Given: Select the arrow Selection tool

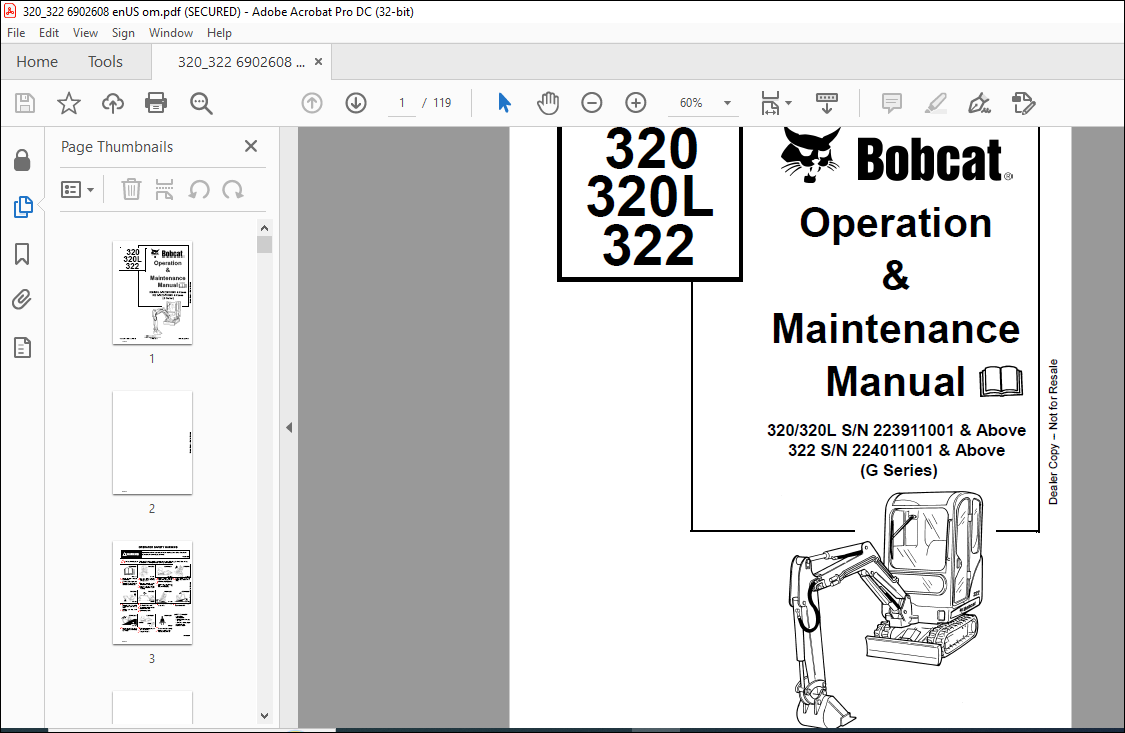Looking at the screenshot, I should click(x=504, y=103).
